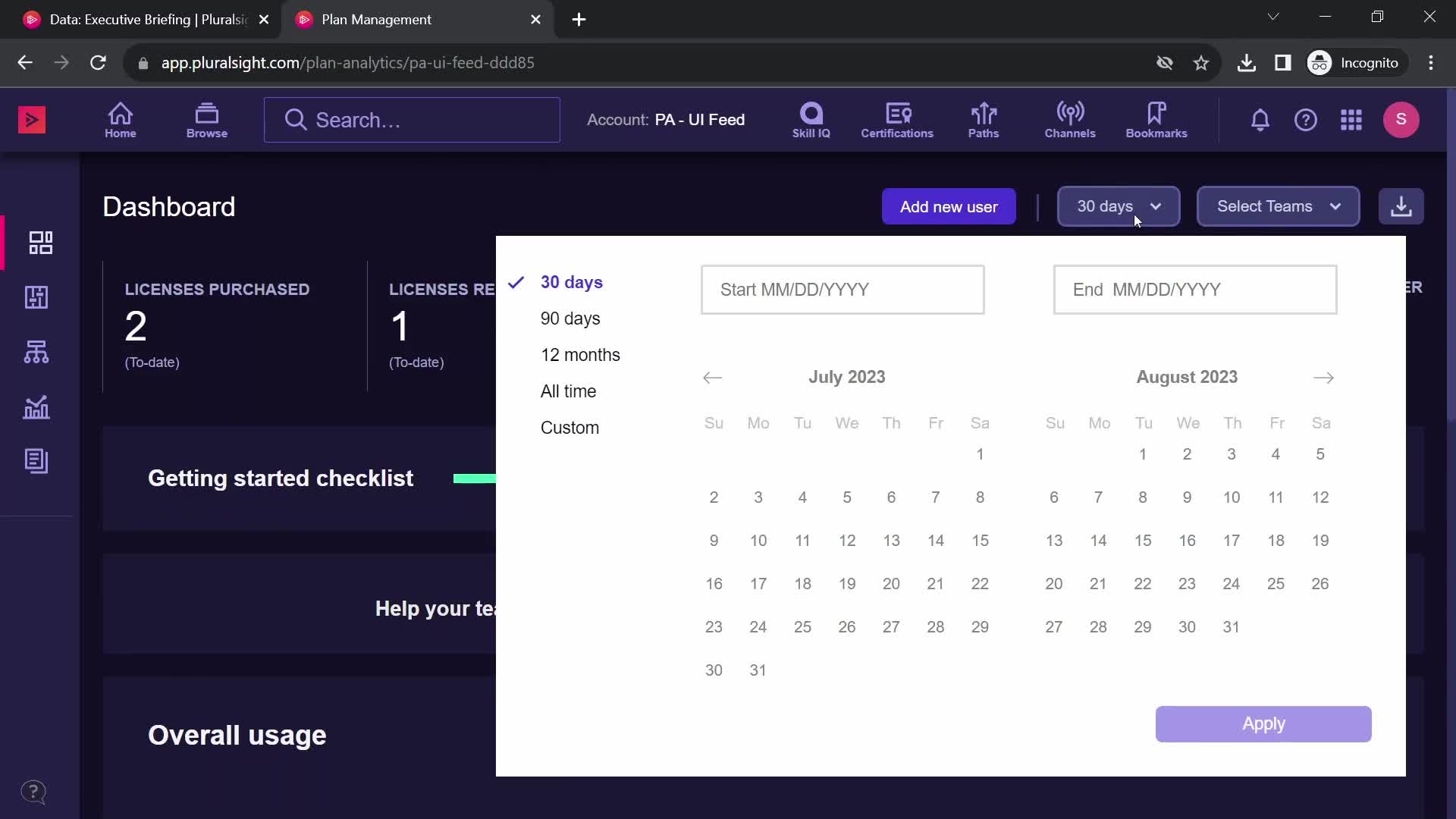
Task: Open the Browse menu item
Action: (x=206, y=119)
